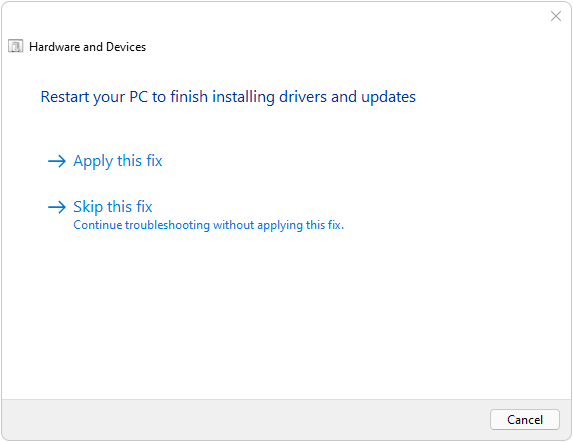Click the gray footer bar left of Cancel
Viewport: 573px width, 442px height.
(245, 420)
